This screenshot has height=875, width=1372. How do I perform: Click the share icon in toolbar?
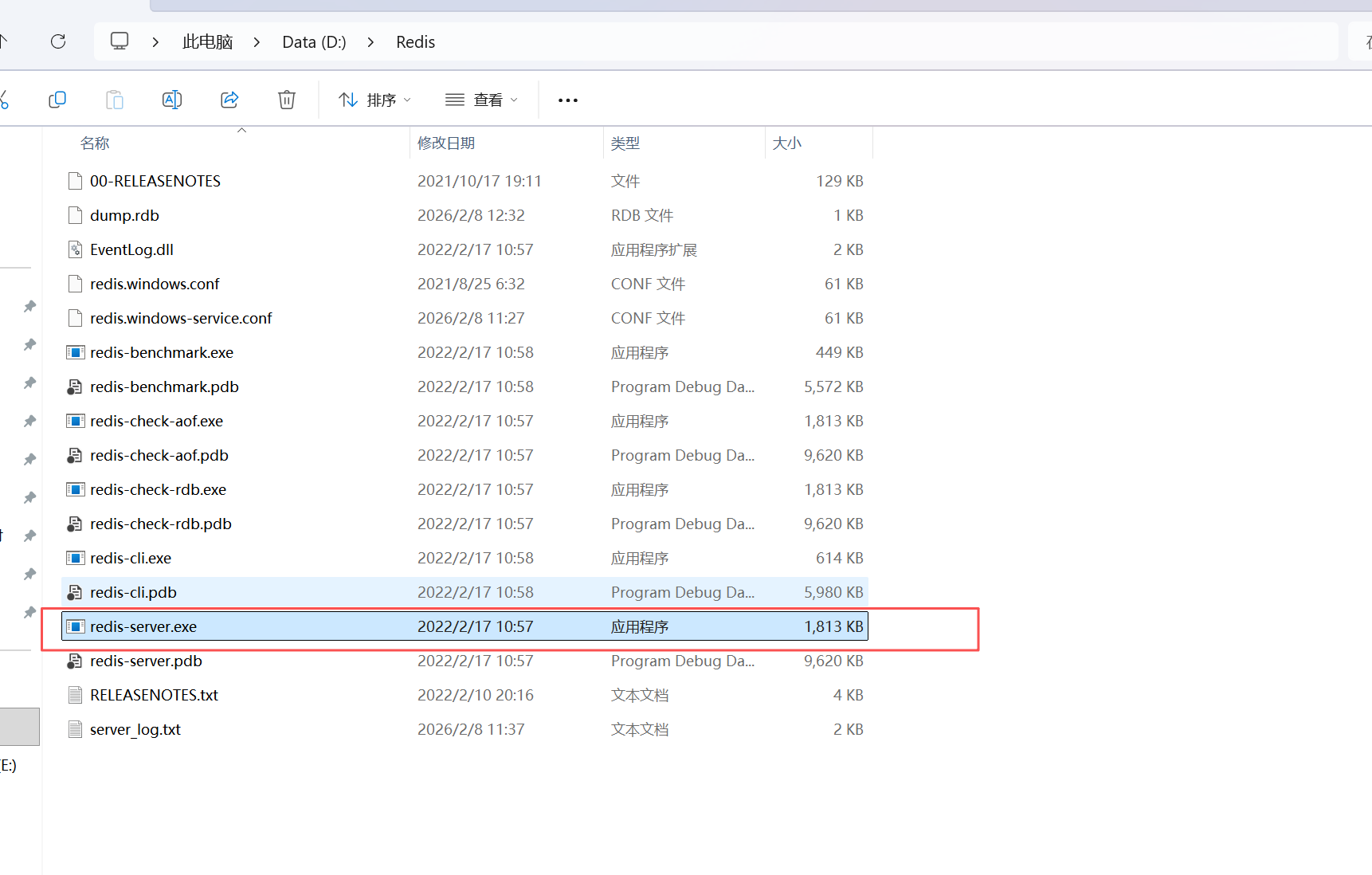[229, 100]
